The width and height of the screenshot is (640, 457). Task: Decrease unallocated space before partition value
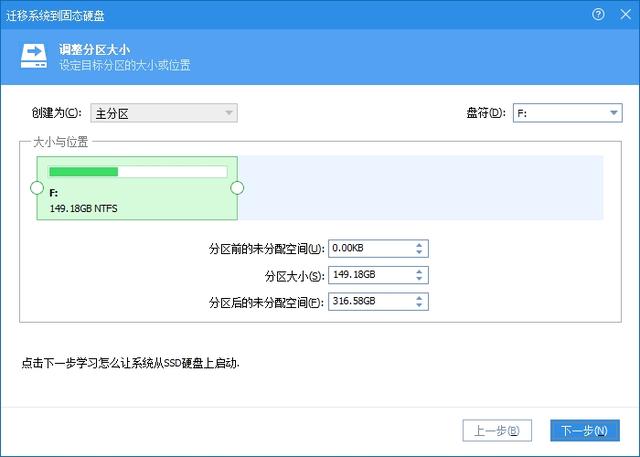coord(419,252)
